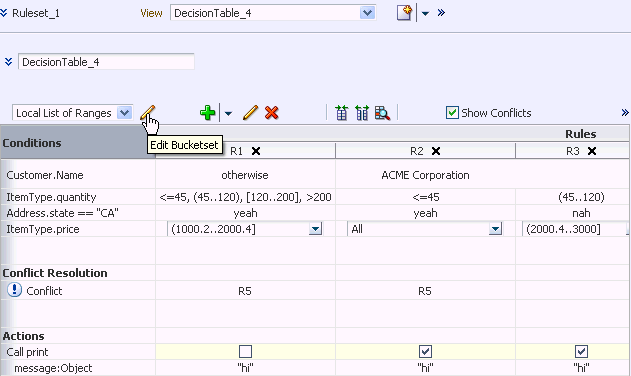Open the View DecisionTable_4 dropdown

pyautogui.click(x=367, y=13)
